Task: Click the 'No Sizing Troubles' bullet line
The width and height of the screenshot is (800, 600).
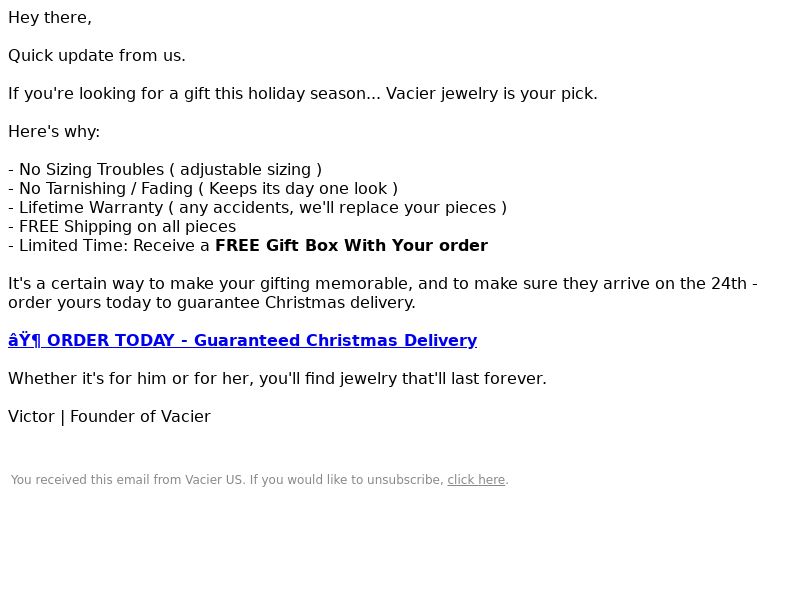Action: 165,169
